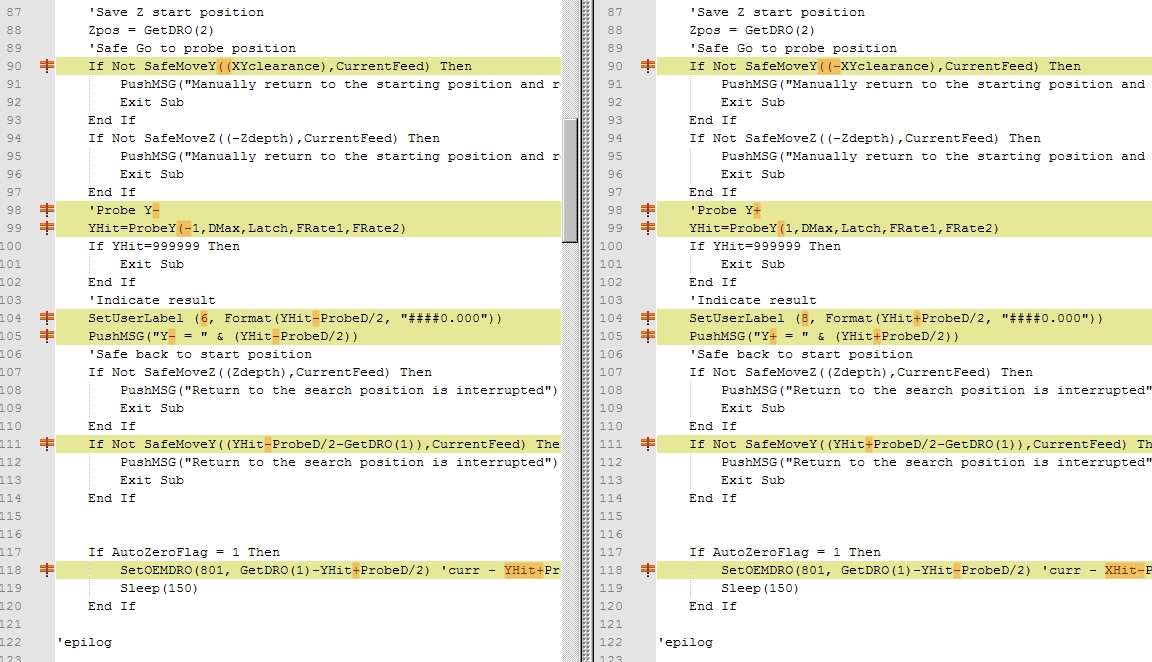1152x662 pixels.
Task: Click "End If" on left pane line 120
Action: (112, 606)
